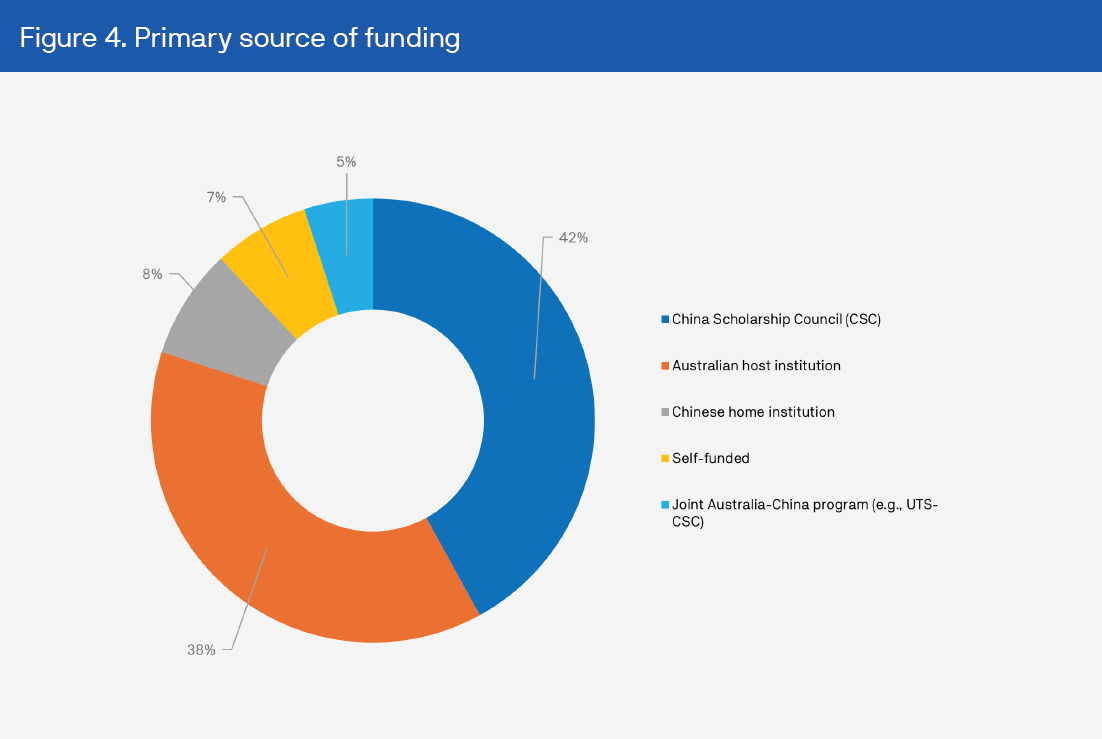Click the dark blue China Scholarship Council legend swatch
Viewport: 1102px width, 739px height.
tap(664, 320)
